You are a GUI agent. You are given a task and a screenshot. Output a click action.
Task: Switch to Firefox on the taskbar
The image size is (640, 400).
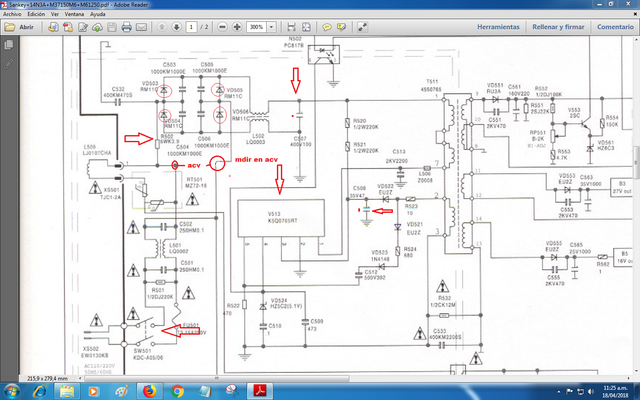[149, 391]
